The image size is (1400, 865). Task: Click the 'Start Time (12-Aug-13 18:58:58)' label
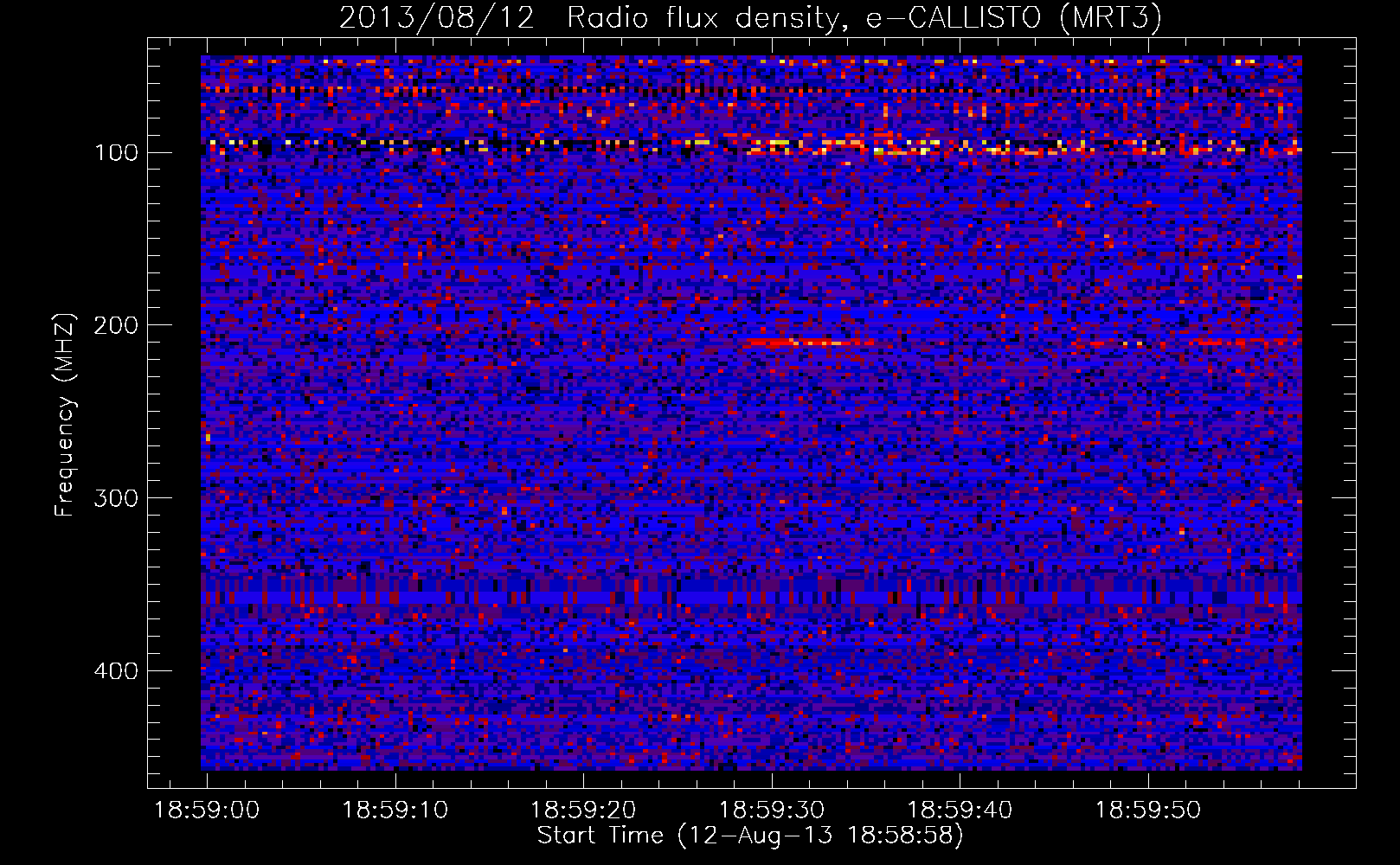(750, 836)
